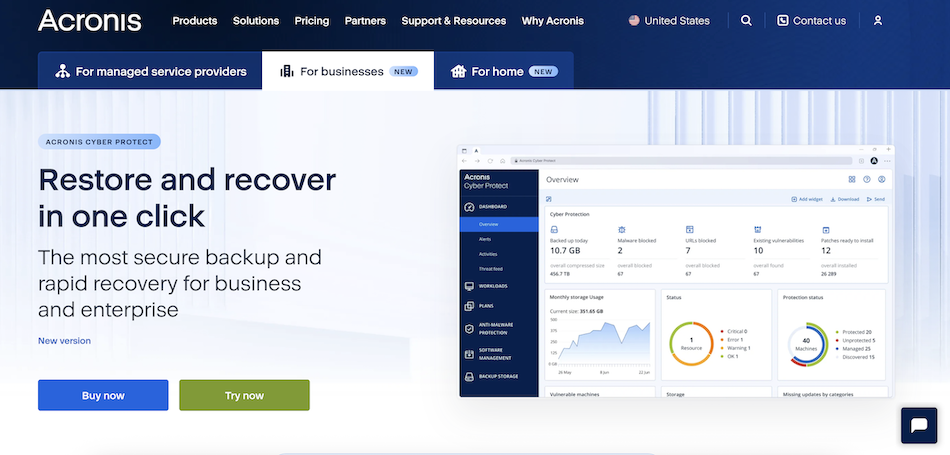The width and height of the screenshot is (950, 455).
Task: Open the user account icon
Action: pos(877,21)
